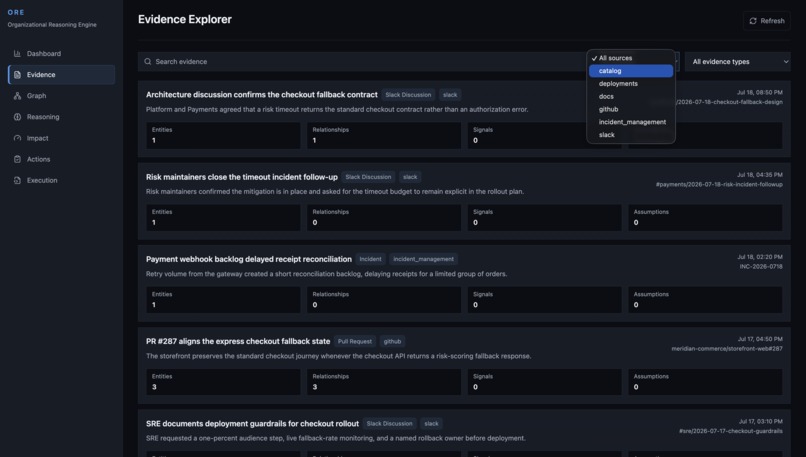
Task: Click Assumptions box of PR #287 card
Action: pos(705,382)
